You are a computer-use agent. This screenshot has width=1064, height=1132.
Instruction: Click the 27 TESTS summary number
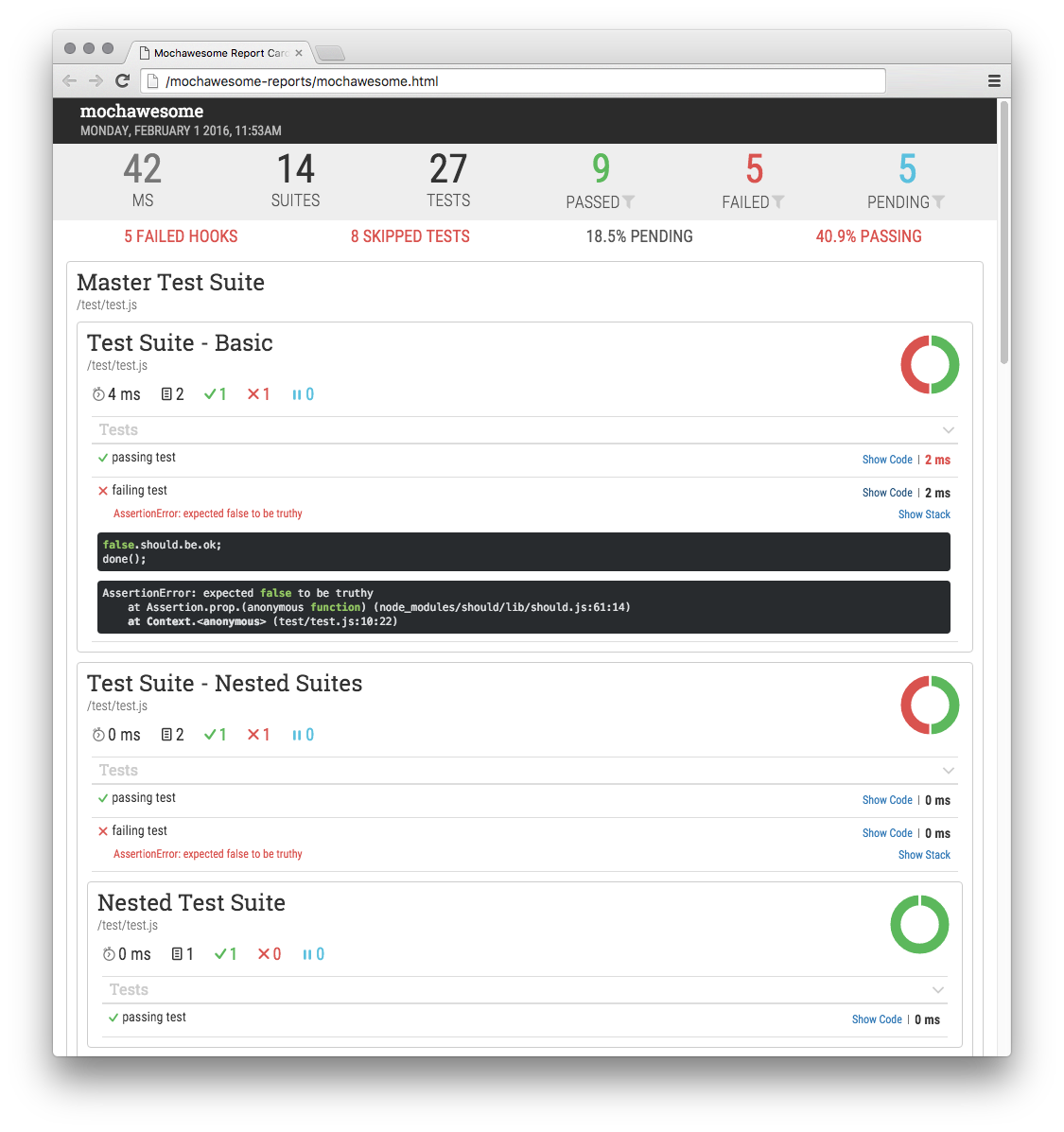(x=448, y=169)
